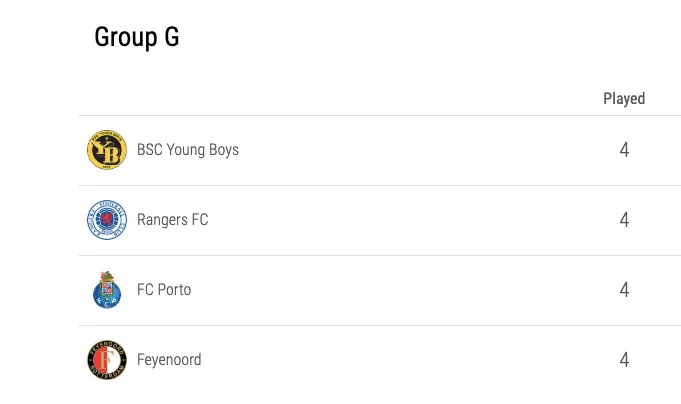
Task: Click empty space in BSC Young Boys row
Action: coord(420,150)
